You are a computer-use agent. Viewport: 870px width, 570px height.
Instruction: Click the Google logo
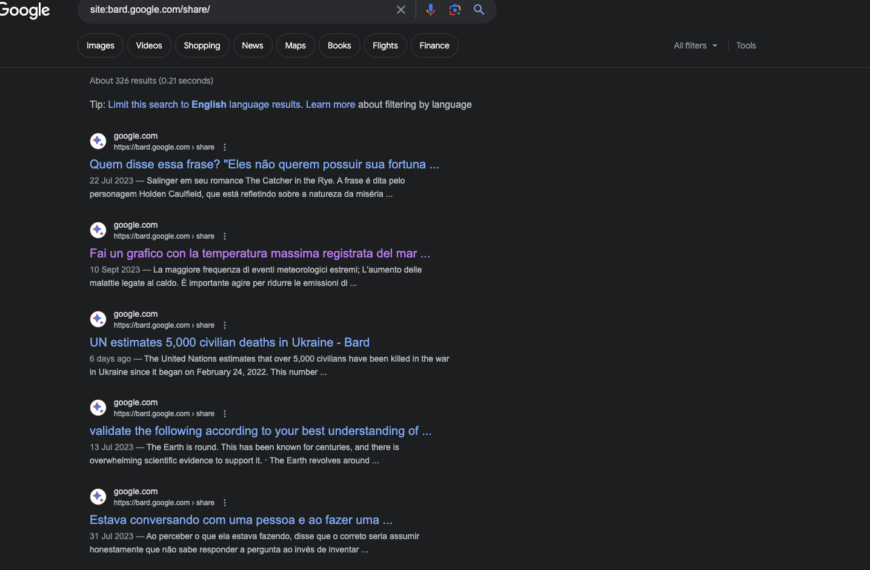24,10
